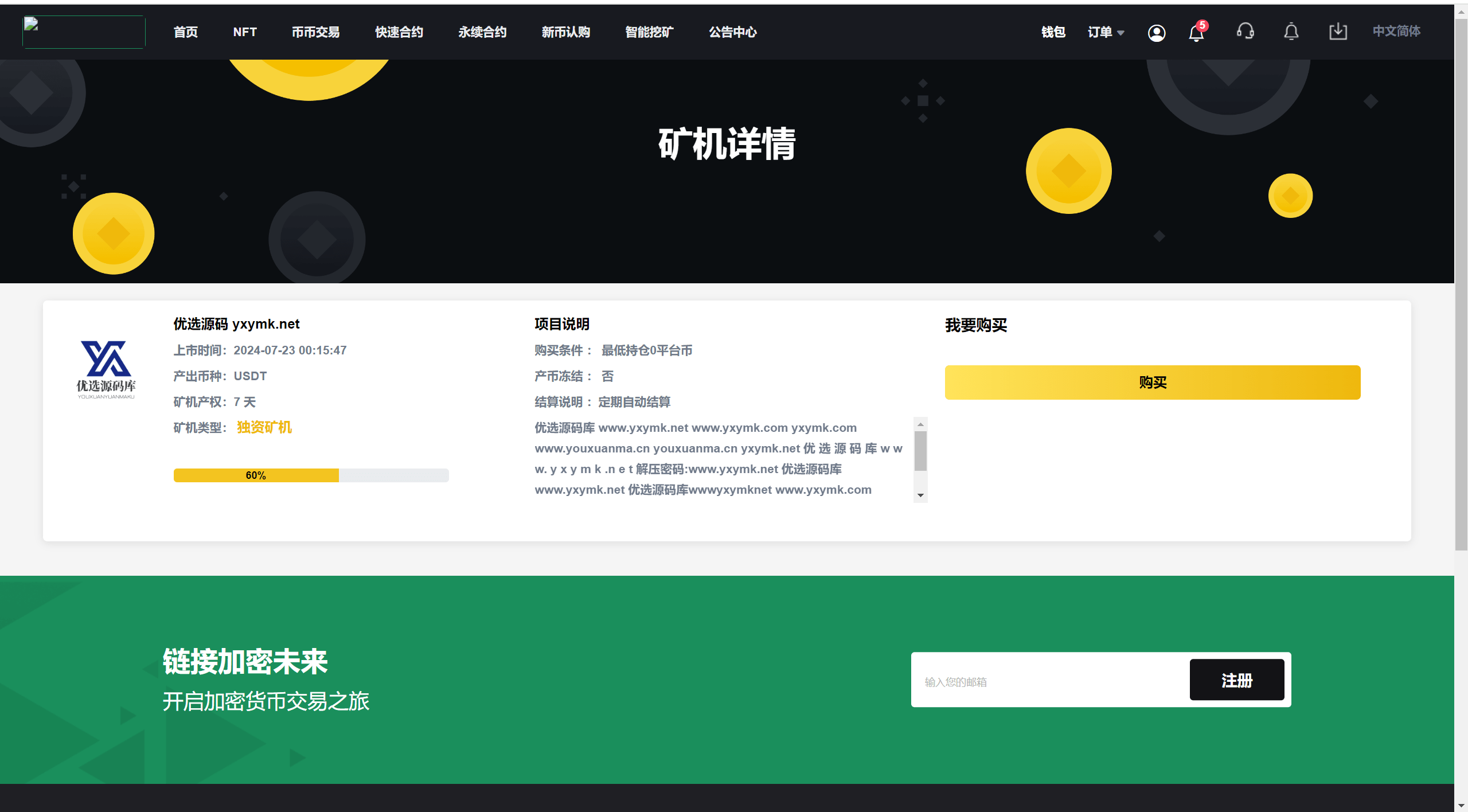Click the app download icon
This screenshot has width=1468, height=812.
[1338, 32]
